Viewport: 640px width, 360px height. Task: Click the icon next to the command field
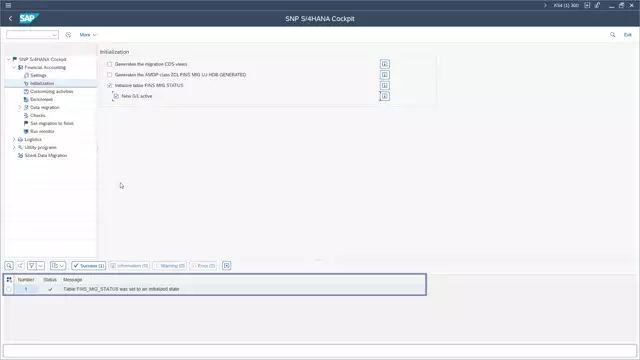[x=68, y=35]
